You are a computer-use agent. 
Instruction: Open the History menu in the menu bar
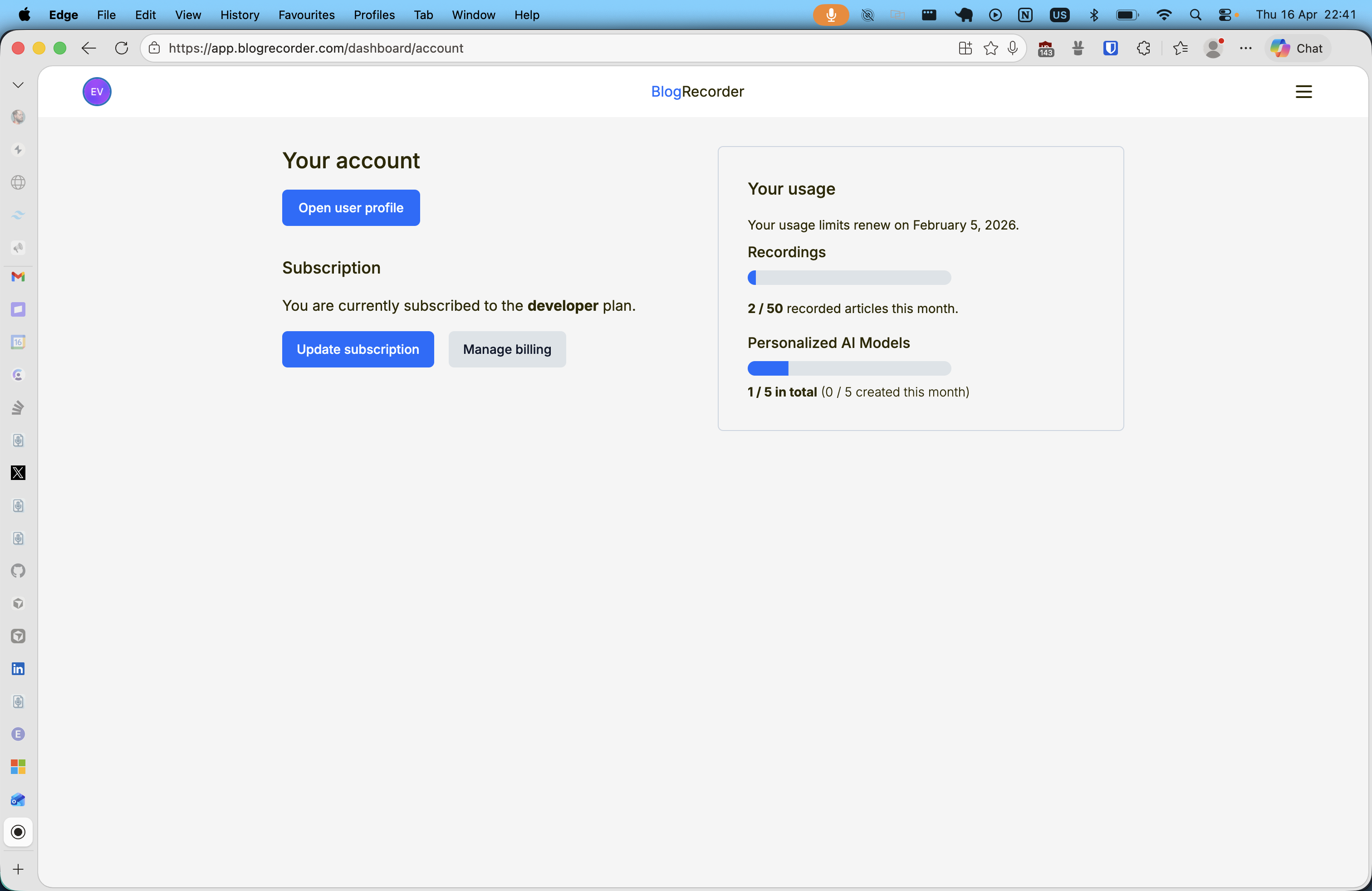[x=239, y=15]
